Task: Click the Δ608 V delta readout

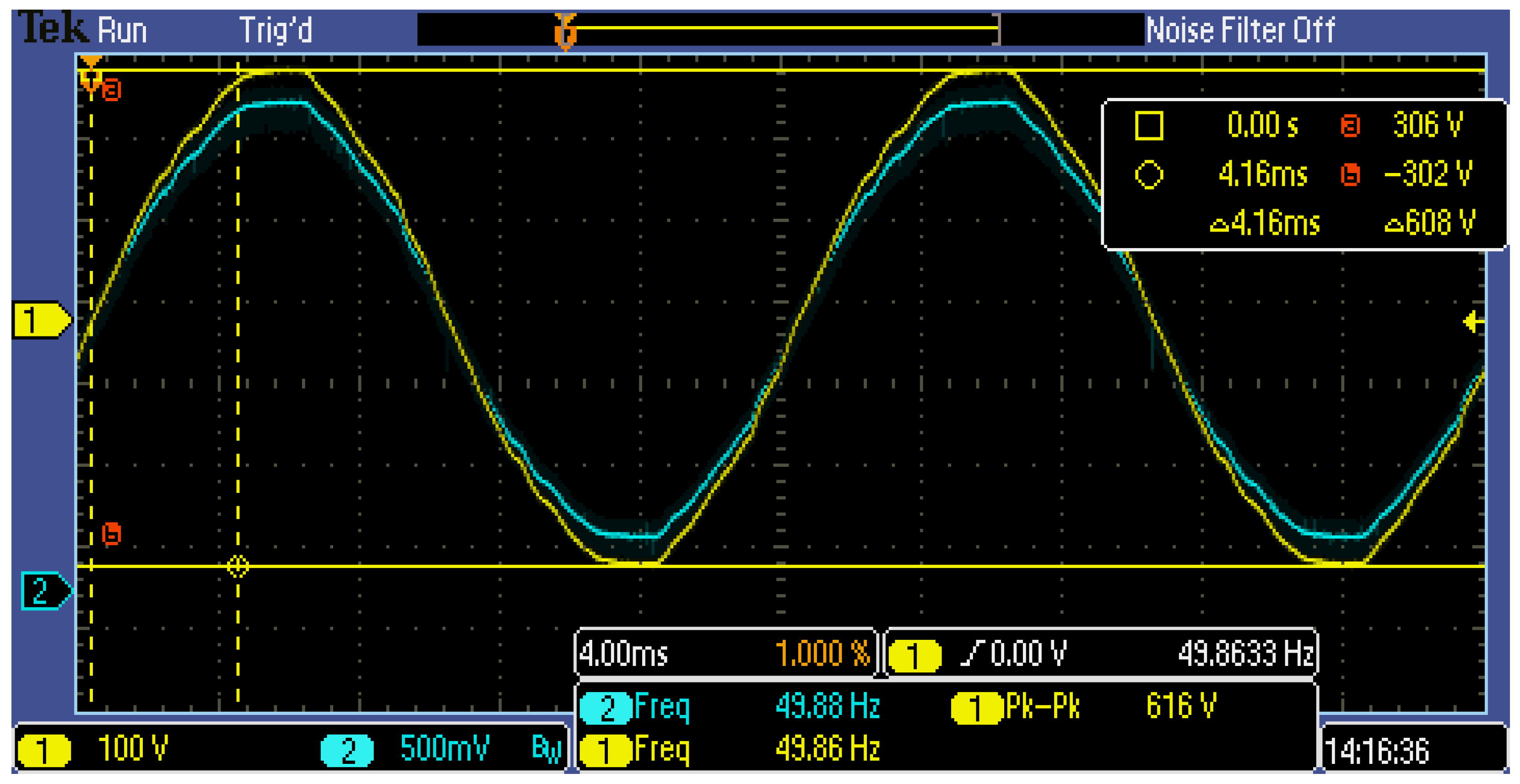Action: [x=1430, y=223]
